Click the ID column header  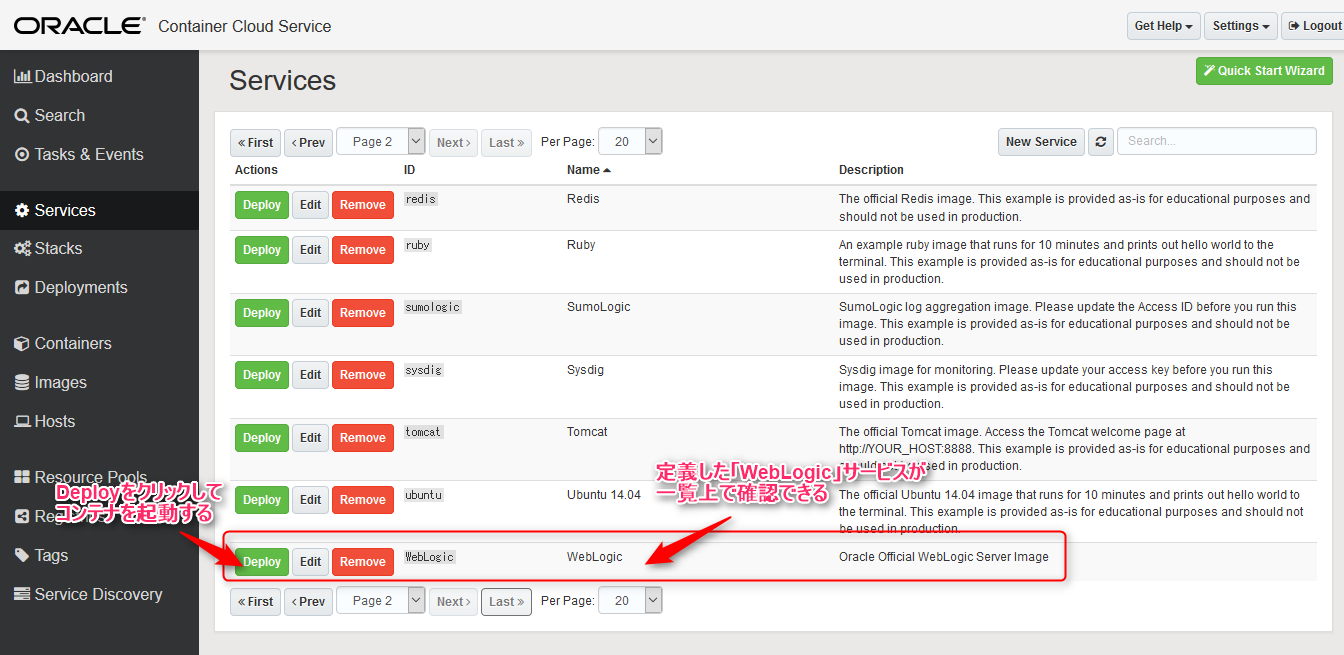410,170
